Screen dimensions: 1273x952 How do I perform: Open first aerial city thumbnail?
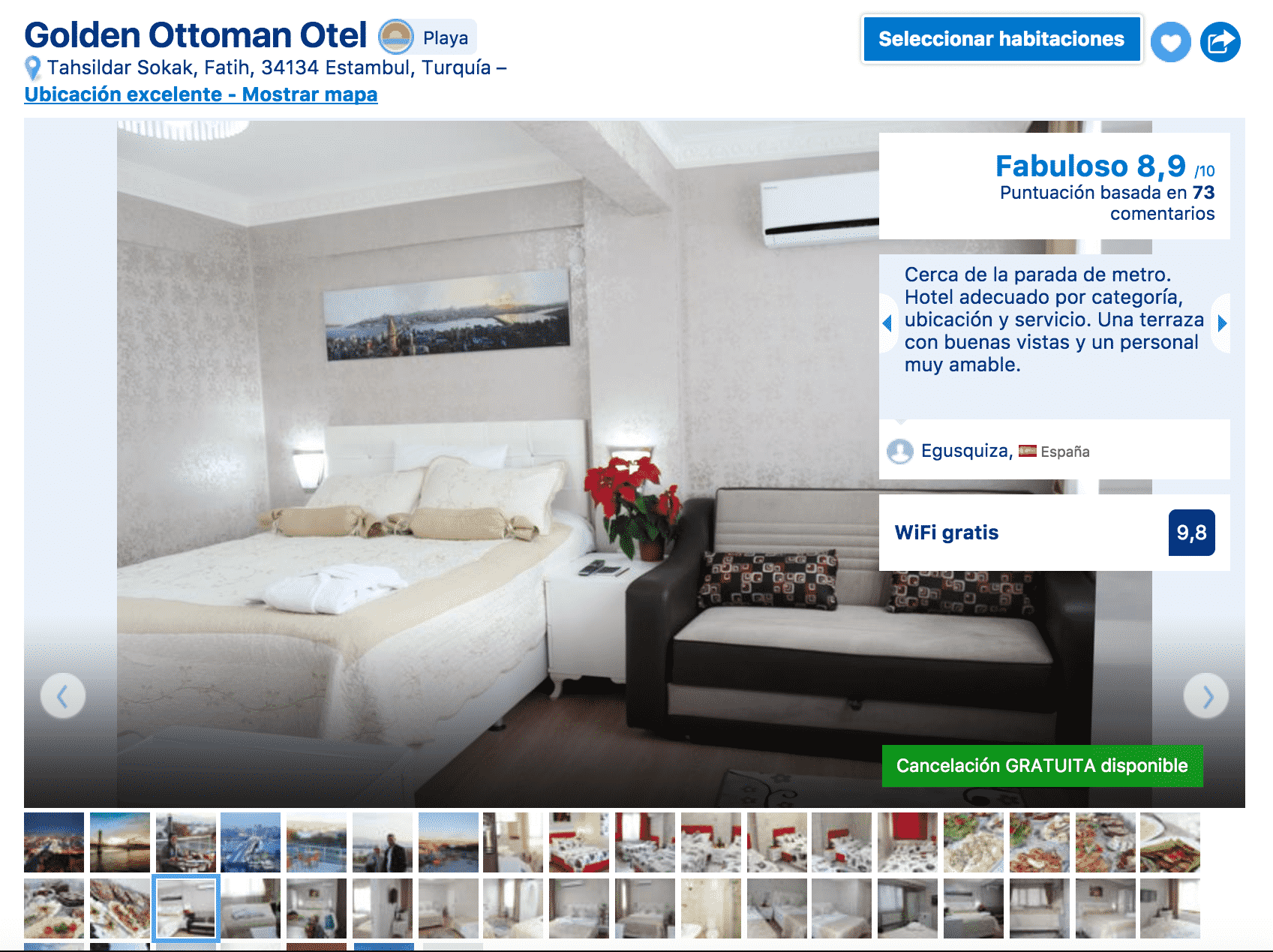(x=54, y=842)
